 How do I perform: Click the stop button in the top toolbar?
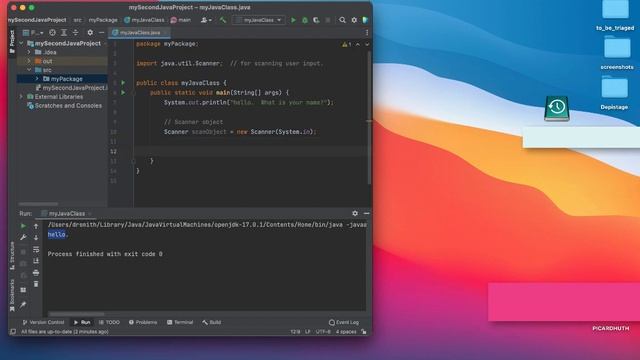point(327,20)
